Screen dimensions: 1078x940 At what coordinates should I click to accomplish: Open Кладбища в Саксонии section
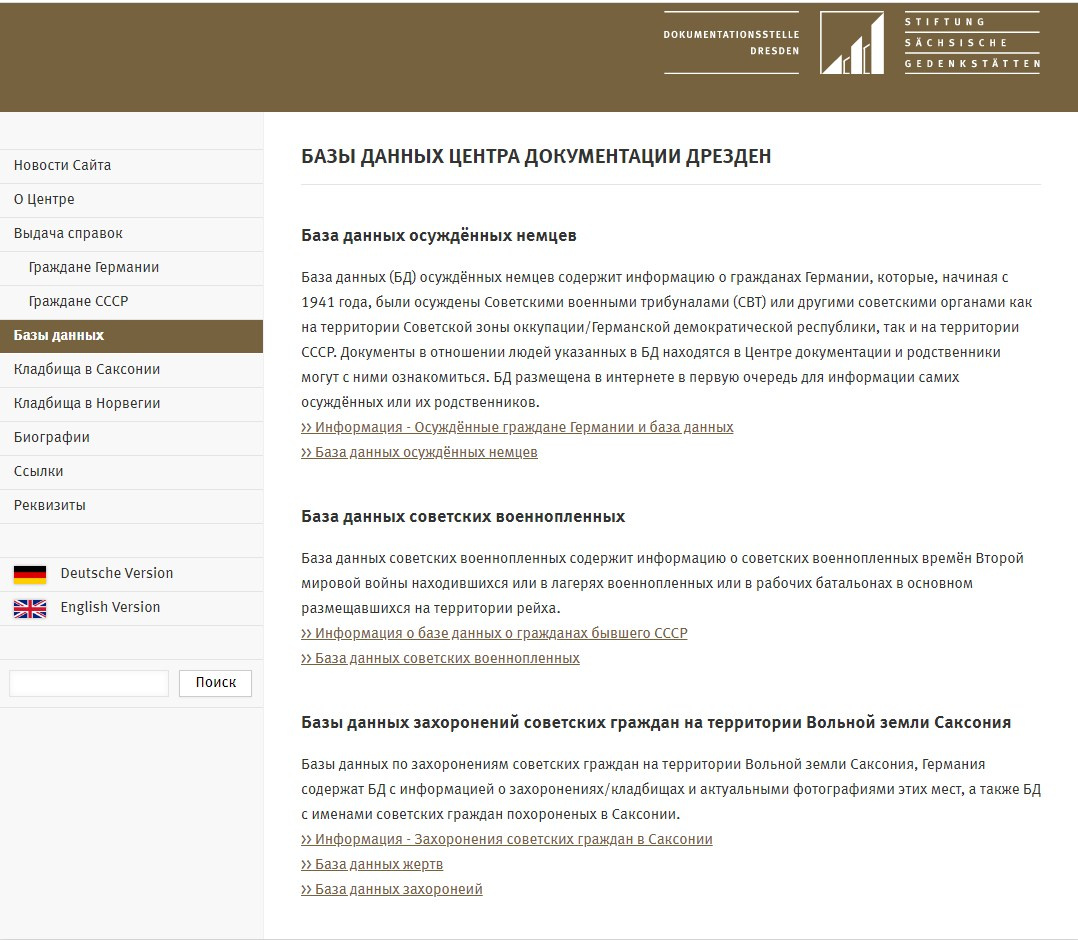point(87,370)
